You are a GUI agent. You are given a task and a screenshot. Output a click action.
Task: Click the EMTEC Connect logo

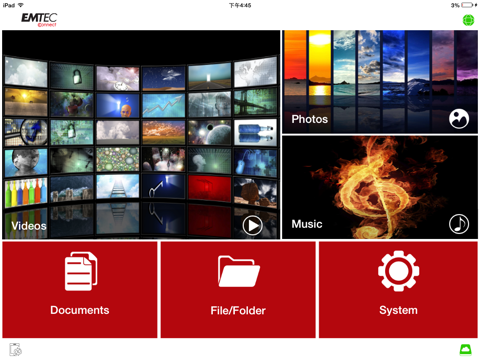(x=39, y=20)
